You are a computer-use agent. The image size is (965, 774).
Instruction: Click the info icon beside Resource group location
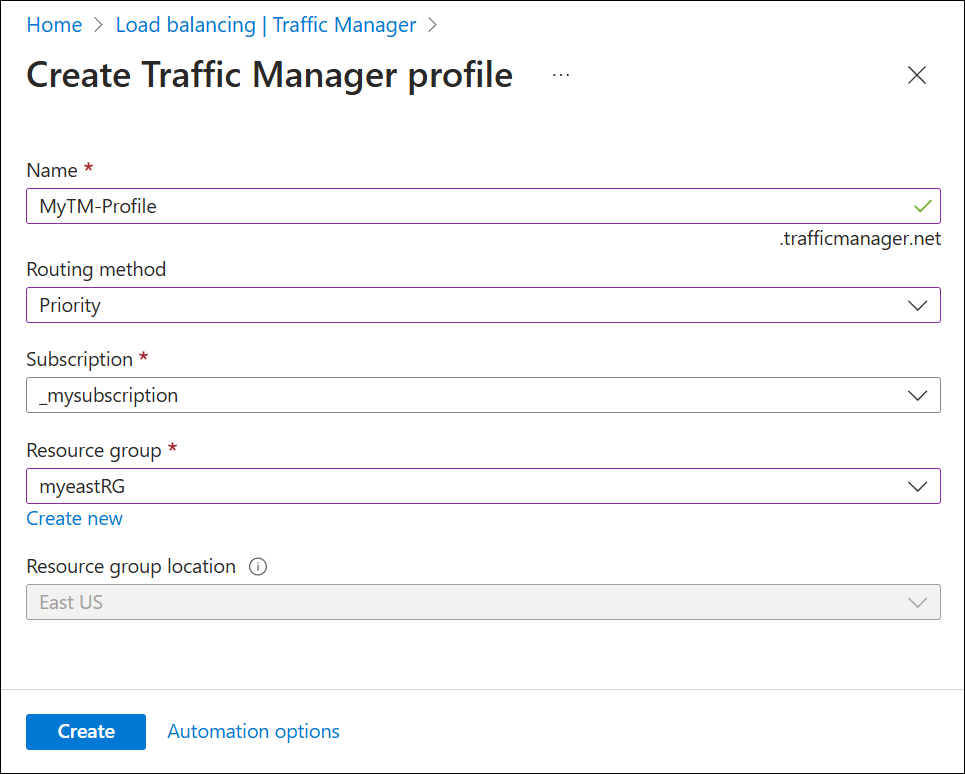pos(258,566)
